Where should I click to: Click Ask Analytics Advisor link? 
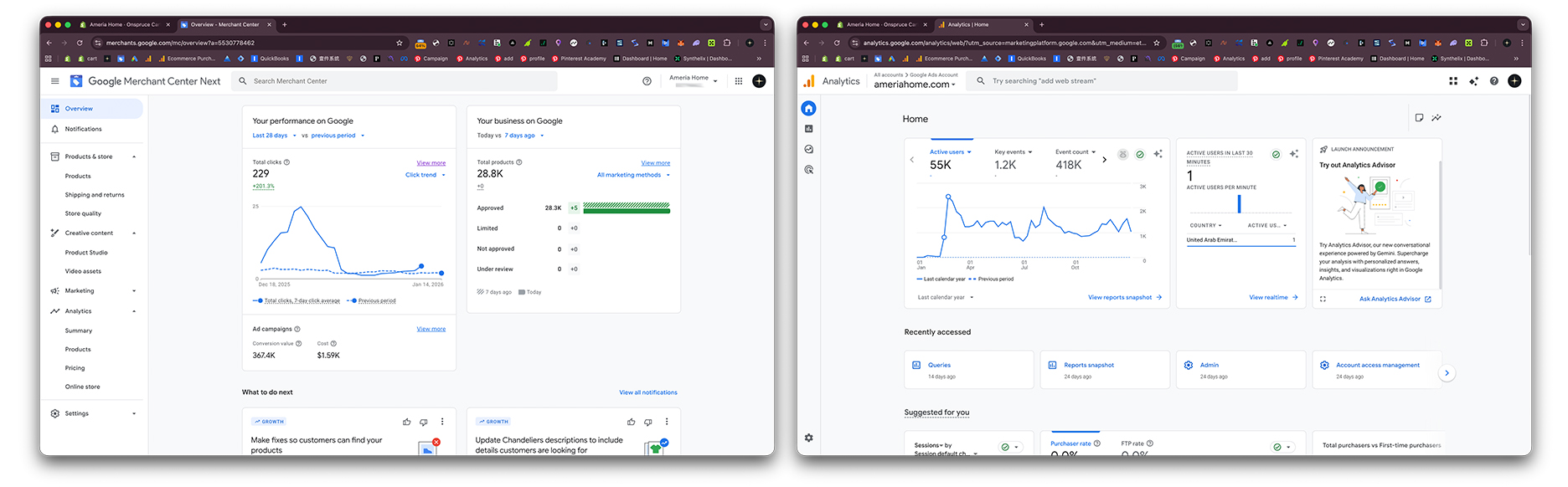(x=1395, y=299)
